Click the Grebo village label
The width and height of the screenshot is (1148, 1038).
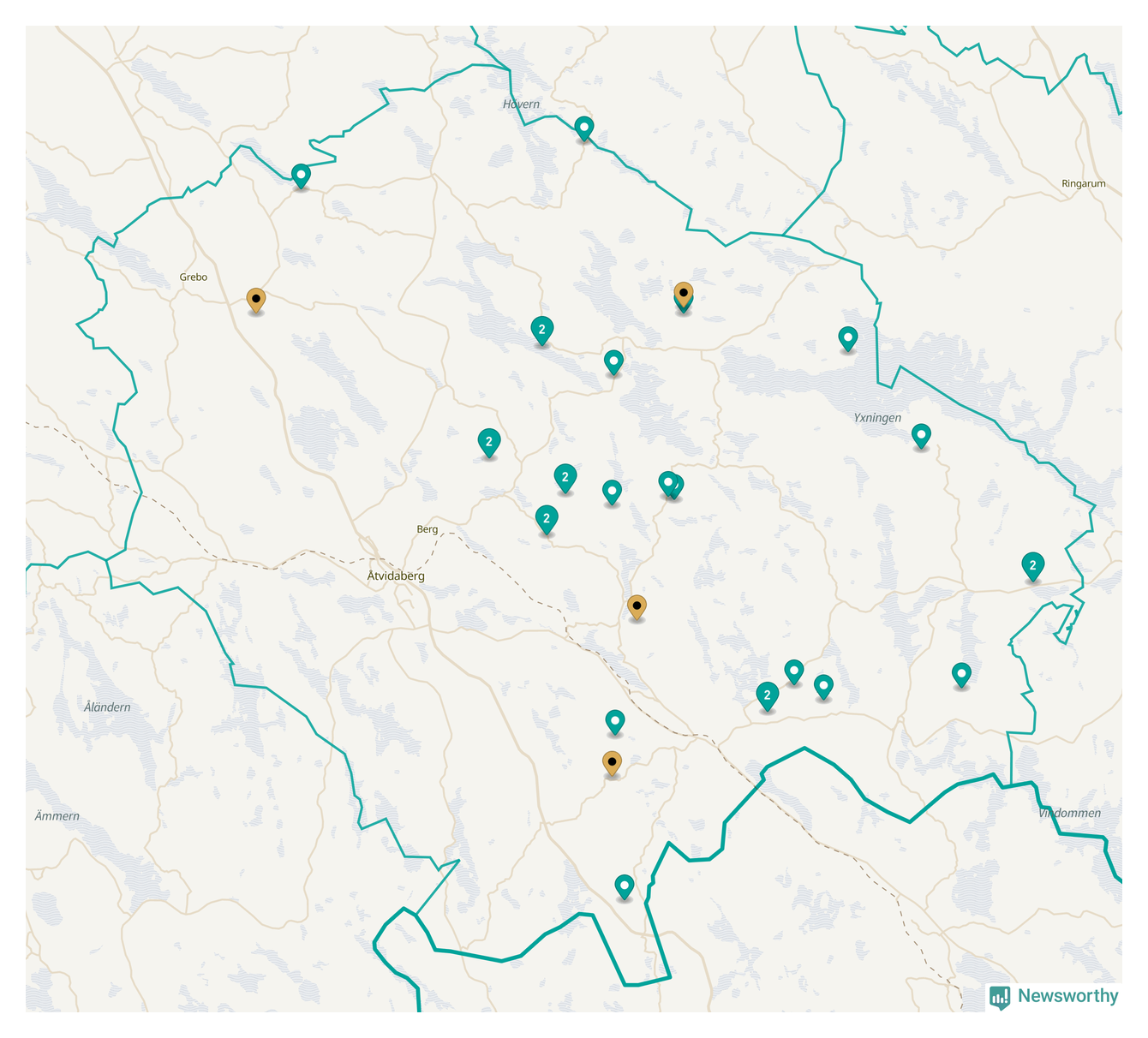tap(194, 277)
